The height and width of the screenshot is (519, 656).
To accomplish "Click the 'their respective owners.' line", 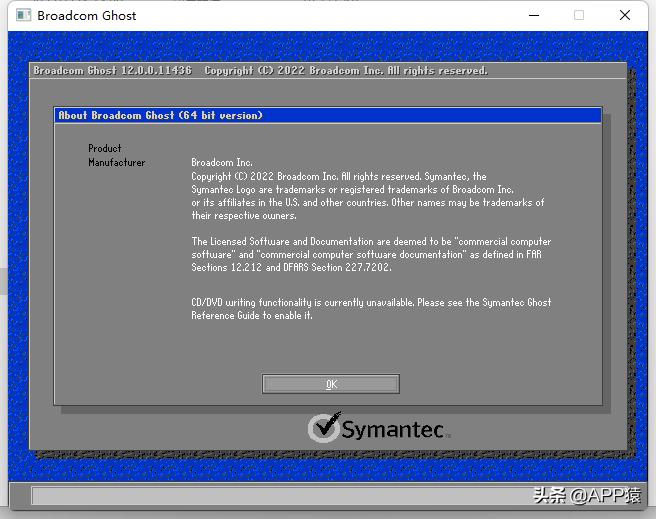I will click(244, 216).
